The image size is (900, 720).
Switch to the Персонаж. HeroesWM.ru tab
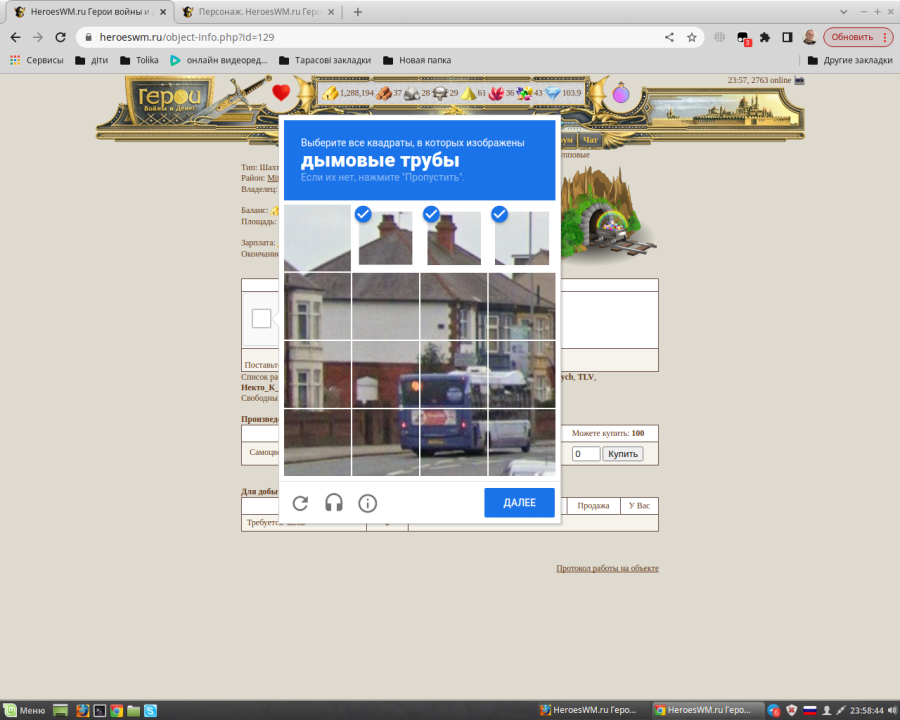click(259, 12)
